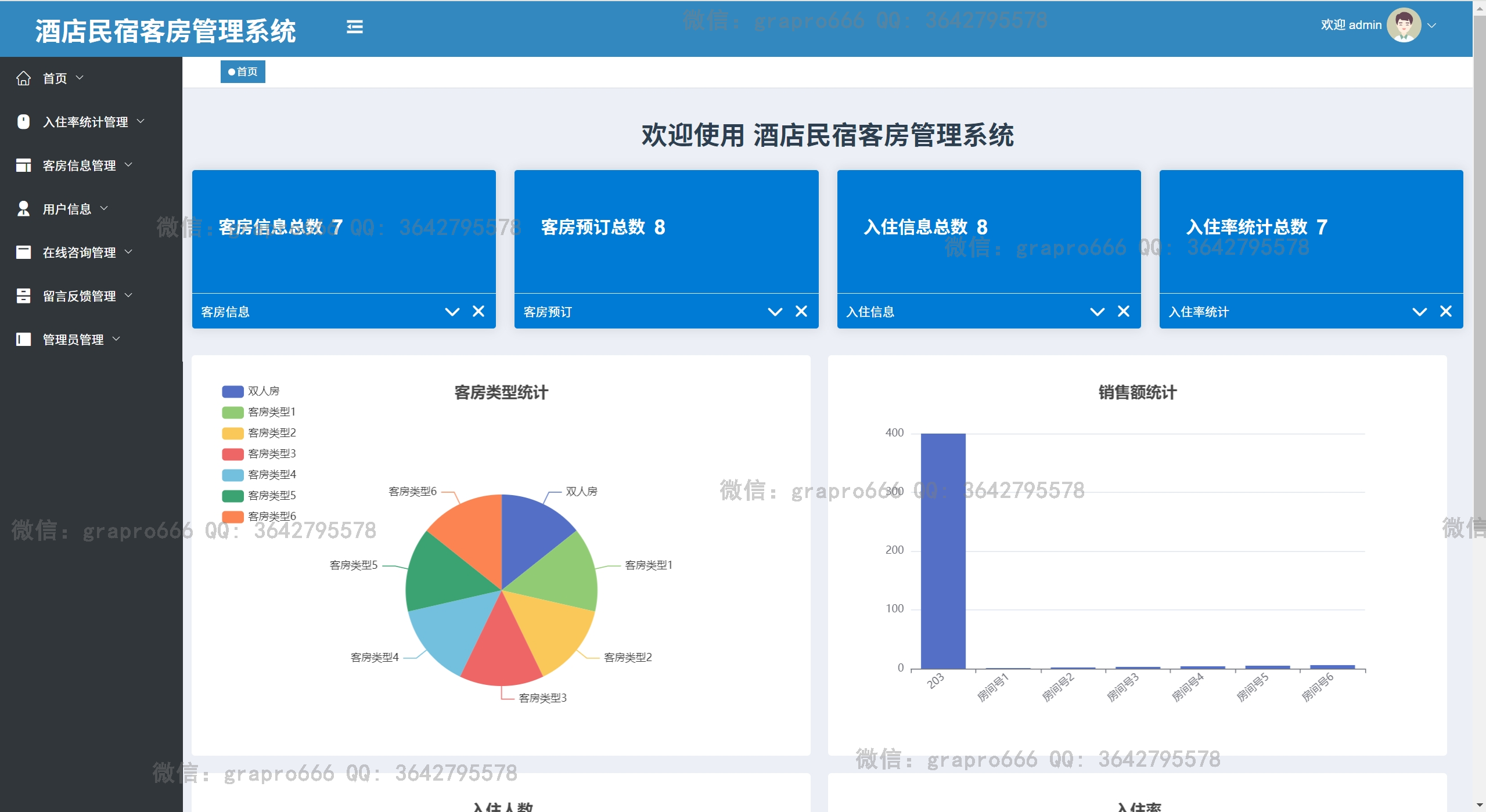
Task: Click the occupancy statistics management sidebar icon
Action: coord(23,122)
